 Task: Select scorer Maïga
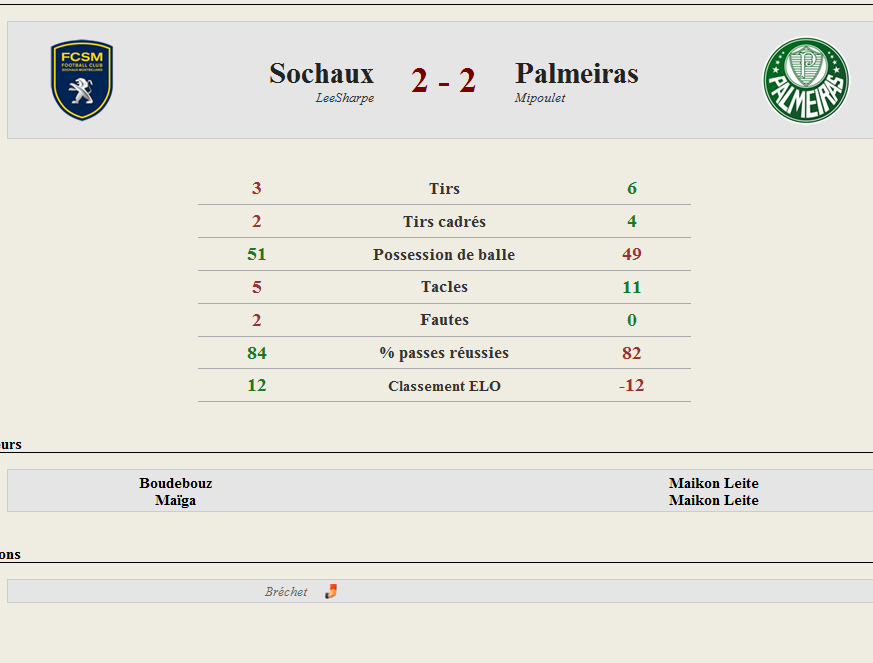click(x=175, y=500)
